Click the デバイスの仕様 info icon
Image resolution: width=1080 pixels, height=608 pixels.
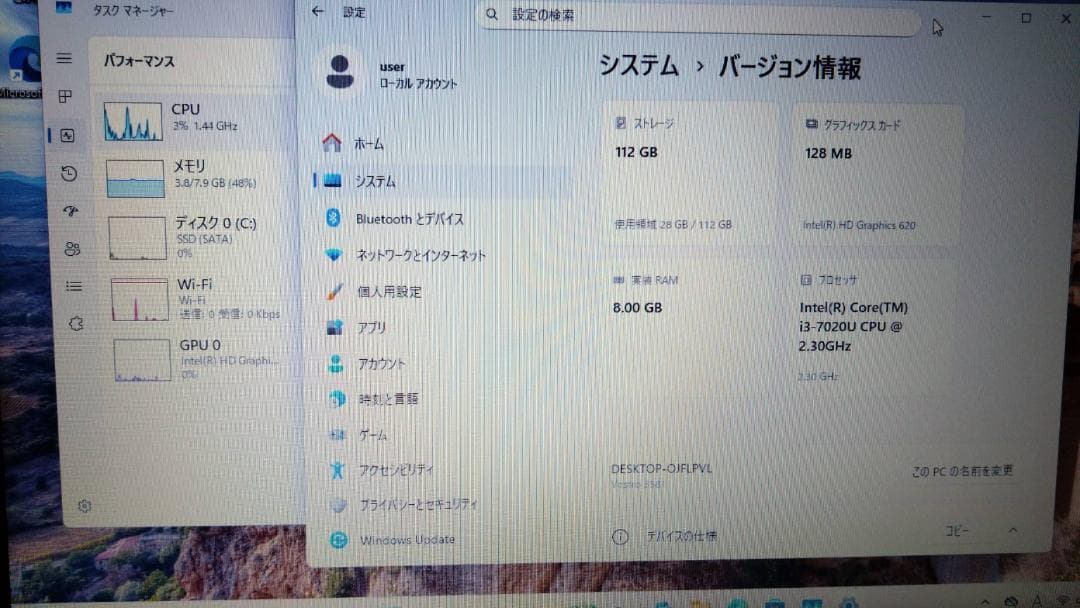tap(620, 536)
